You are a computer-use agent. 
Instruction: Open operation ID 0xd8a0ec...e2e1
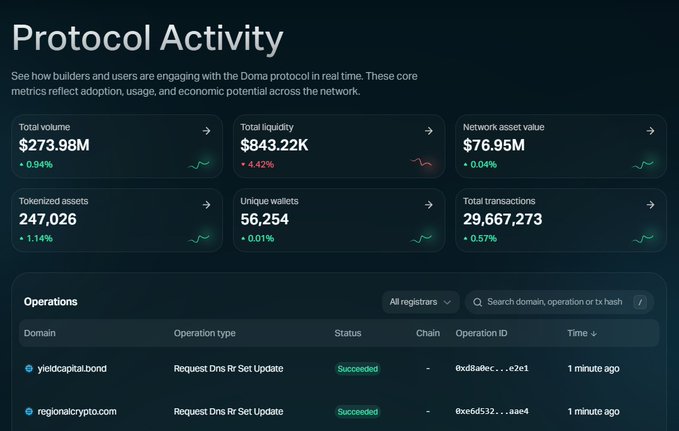(x=492, y=368)
